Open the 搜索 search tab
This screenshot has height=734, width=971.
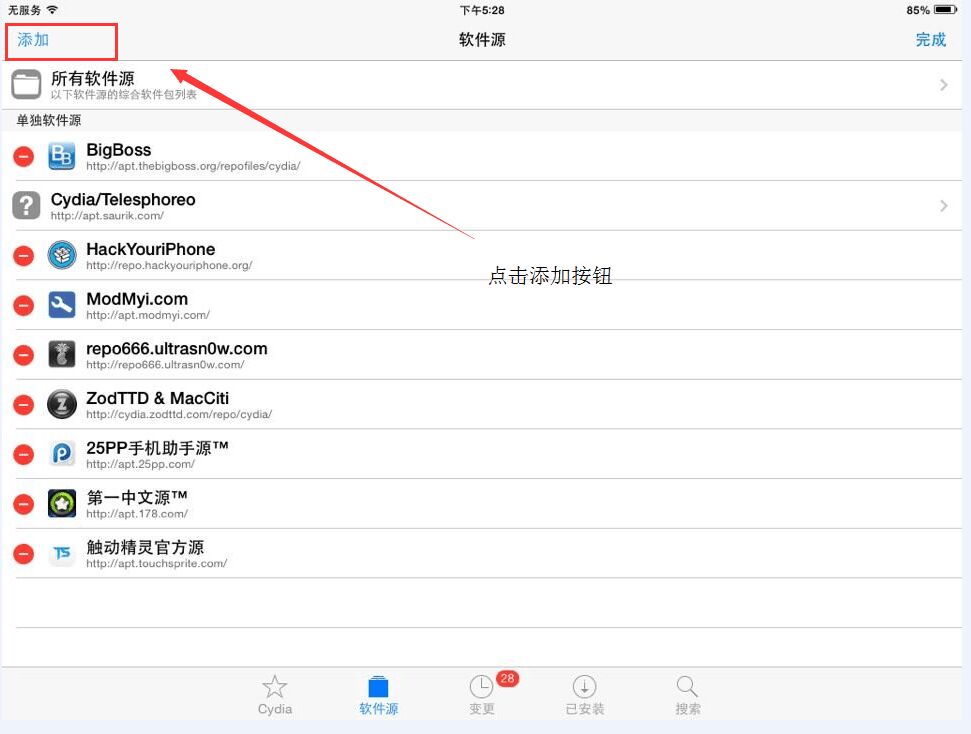[687, 695]
